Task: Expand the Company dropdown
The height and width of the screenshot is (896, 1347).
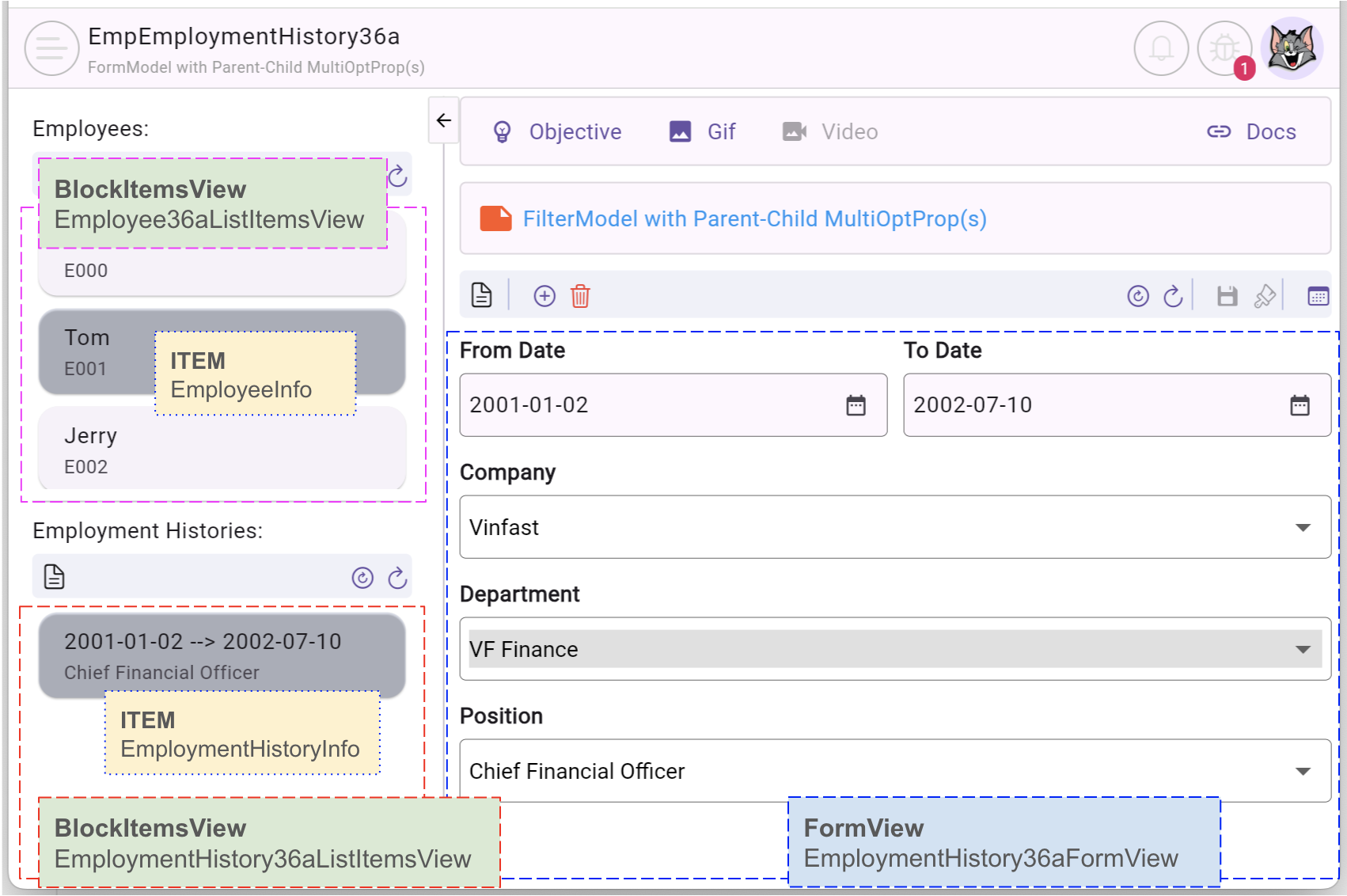Action: 1302,527
